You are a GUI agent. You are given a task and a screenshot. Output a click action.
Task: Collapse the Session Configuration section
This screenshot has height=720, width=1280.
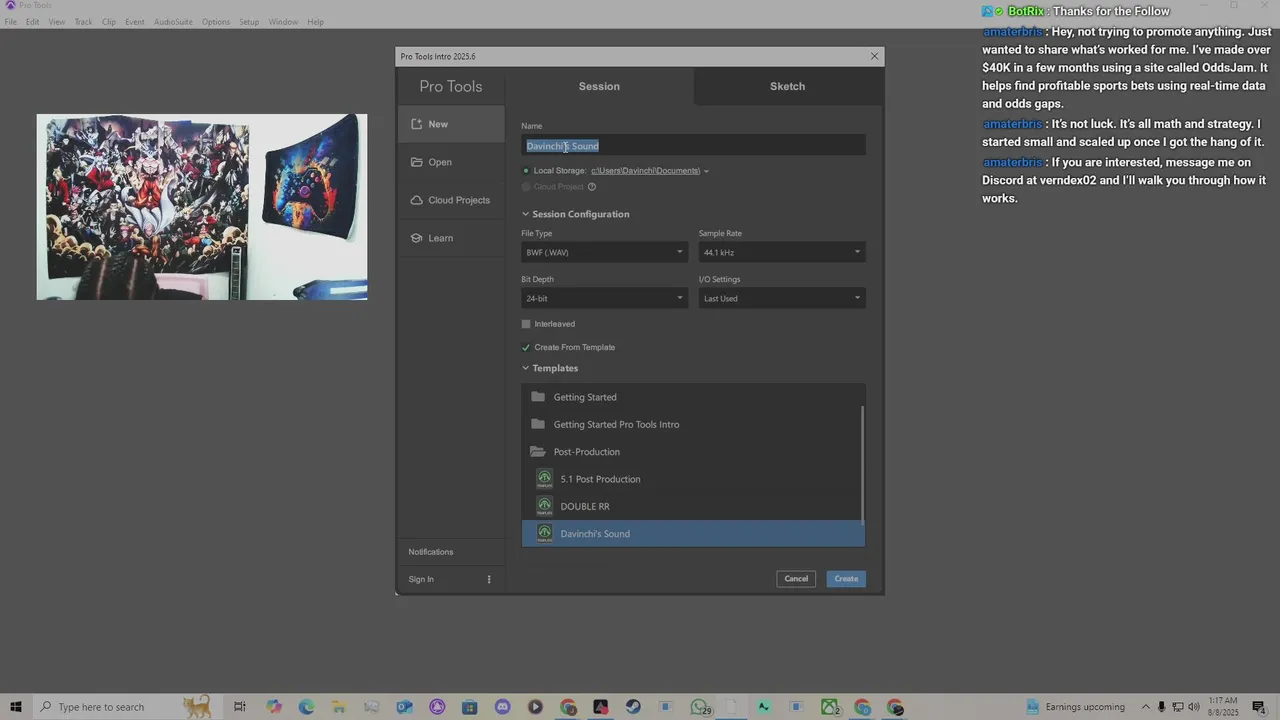pyautogui.click(x=525, y=214)
